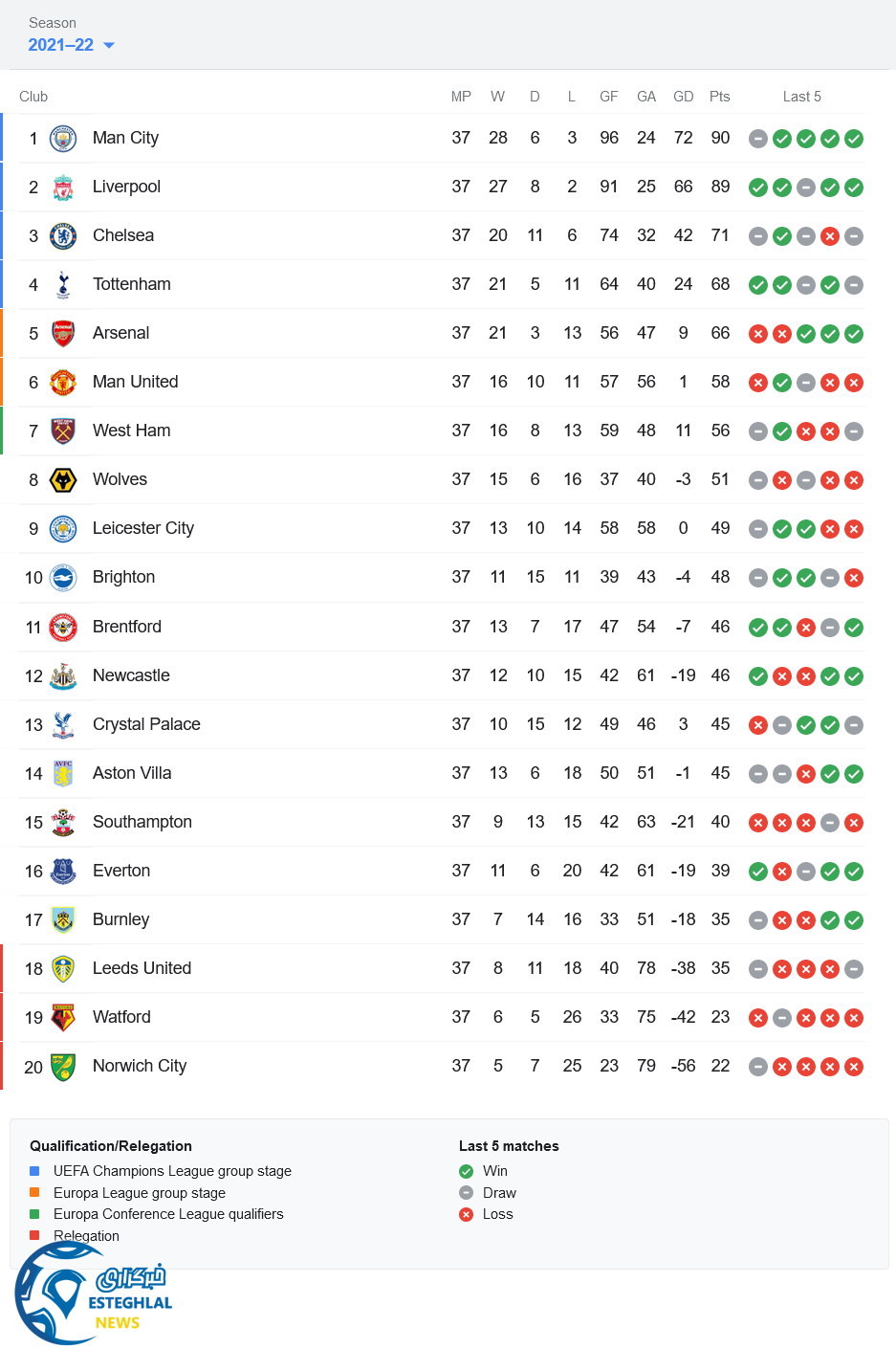Click the Liverpool club crest

[63, 188]
